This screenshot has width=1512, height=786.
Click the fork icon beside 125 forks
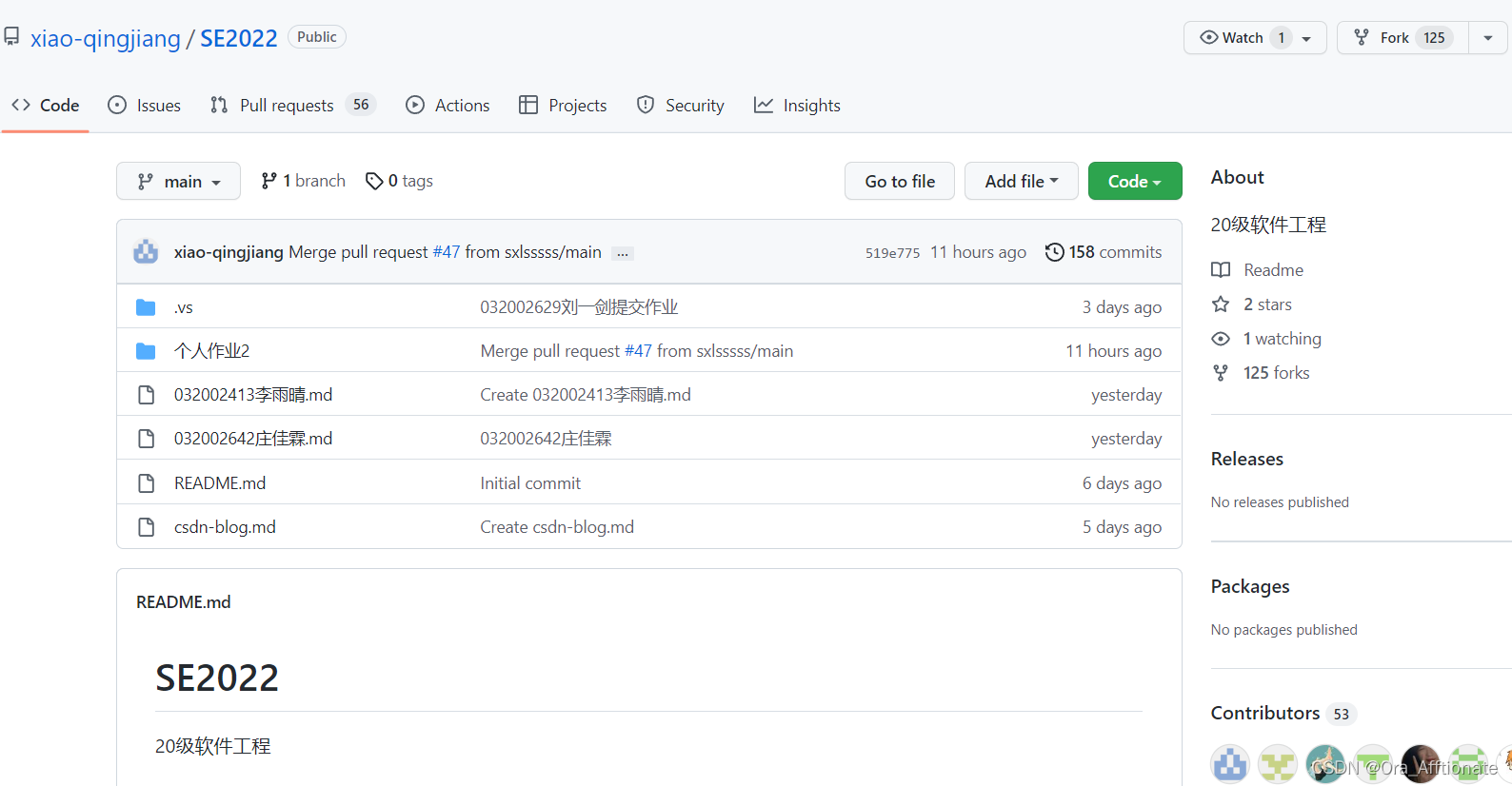pyautogui.click(x=1221, y=373)
